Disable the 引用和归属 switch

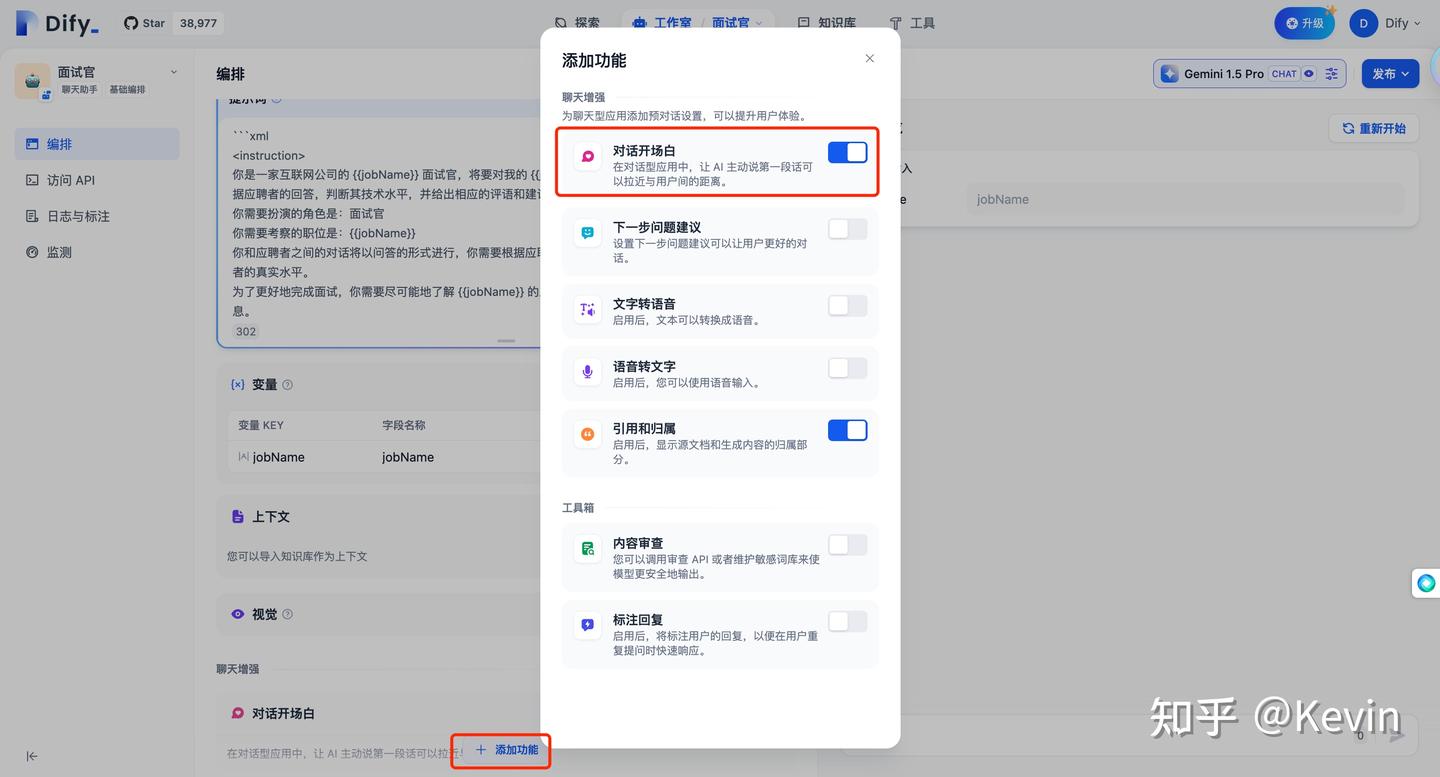[x=847, y=430]
